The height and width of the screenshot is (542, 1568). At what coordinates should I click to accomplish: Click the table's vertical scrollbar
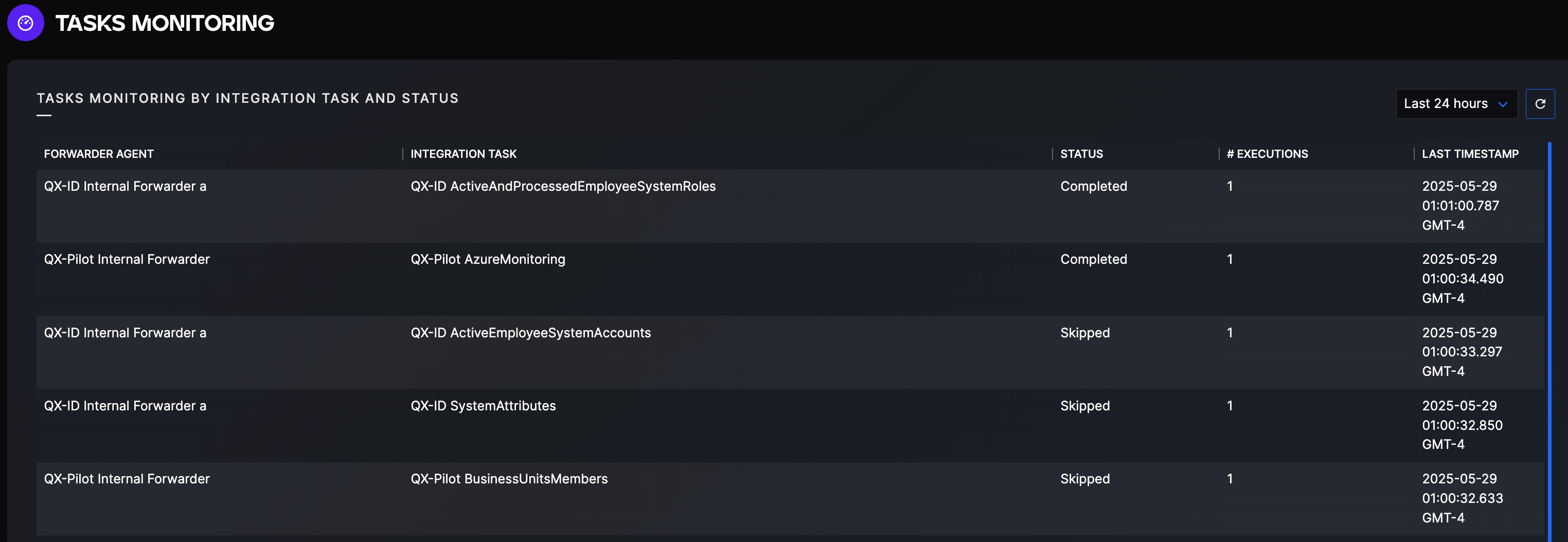(1549, 340)
